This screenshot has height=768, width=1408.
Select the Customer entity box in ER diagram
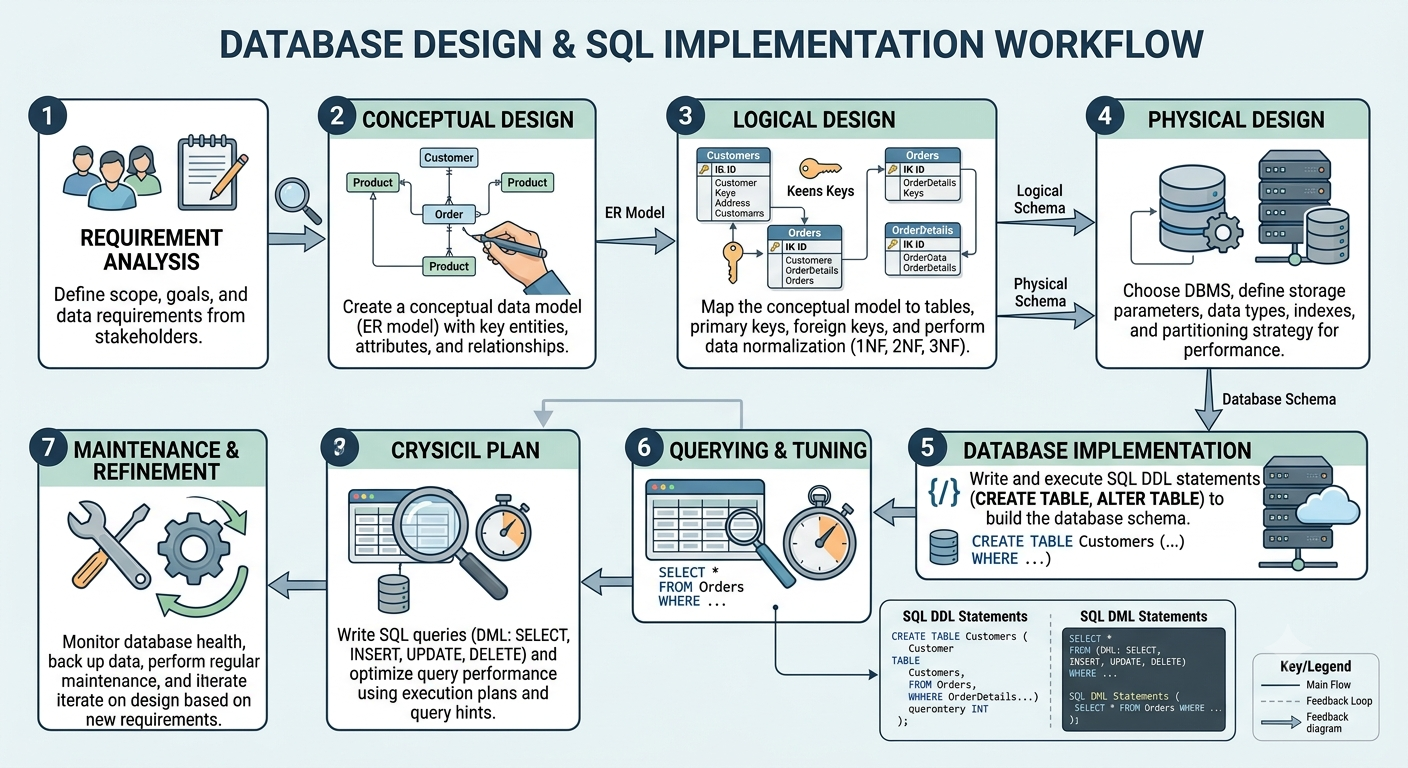point(449,158)
